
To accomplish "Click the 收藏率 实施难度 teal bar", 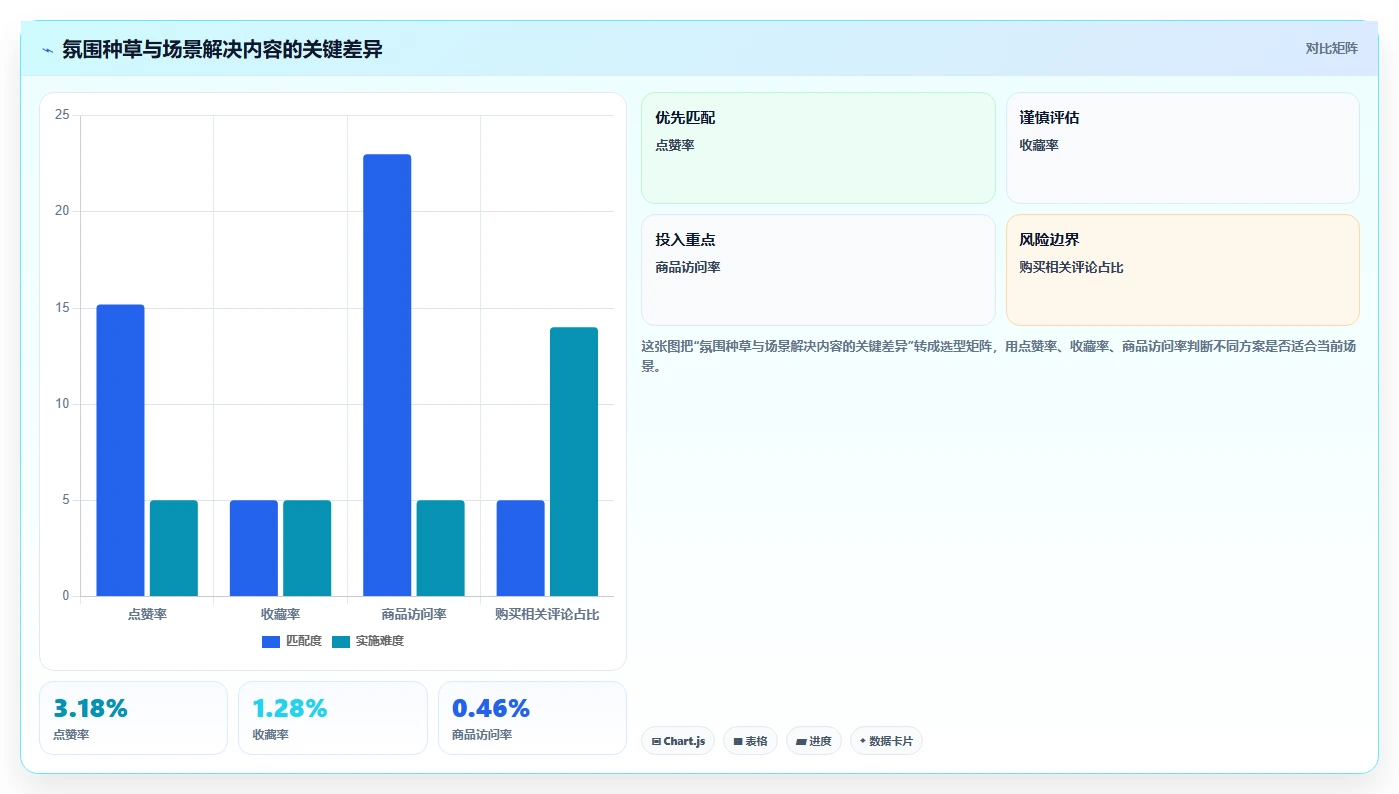I will [x=307, y=548].
